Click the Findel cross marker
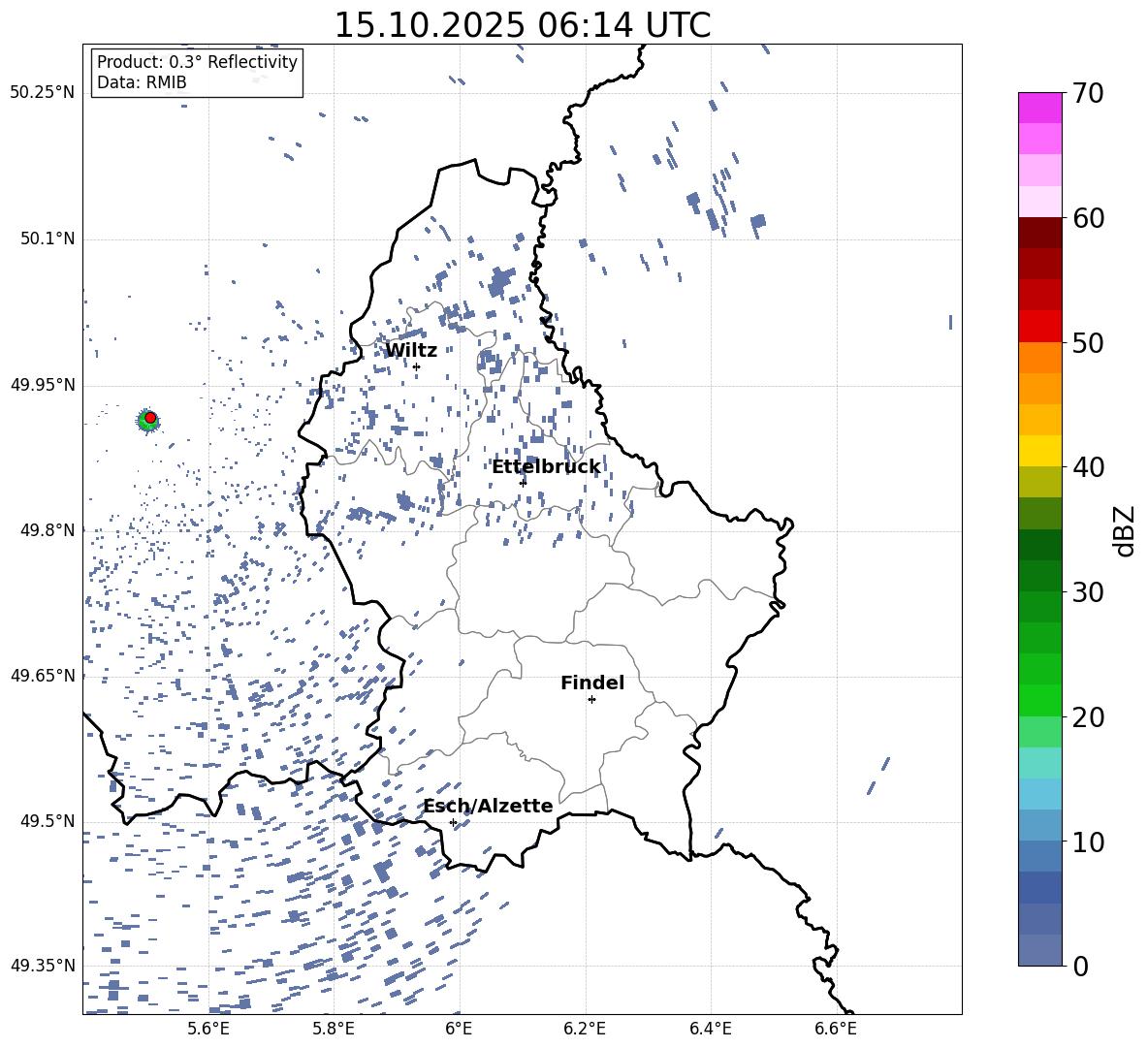The width and height of the screenshot is (1148, 1048). [591, 700]
